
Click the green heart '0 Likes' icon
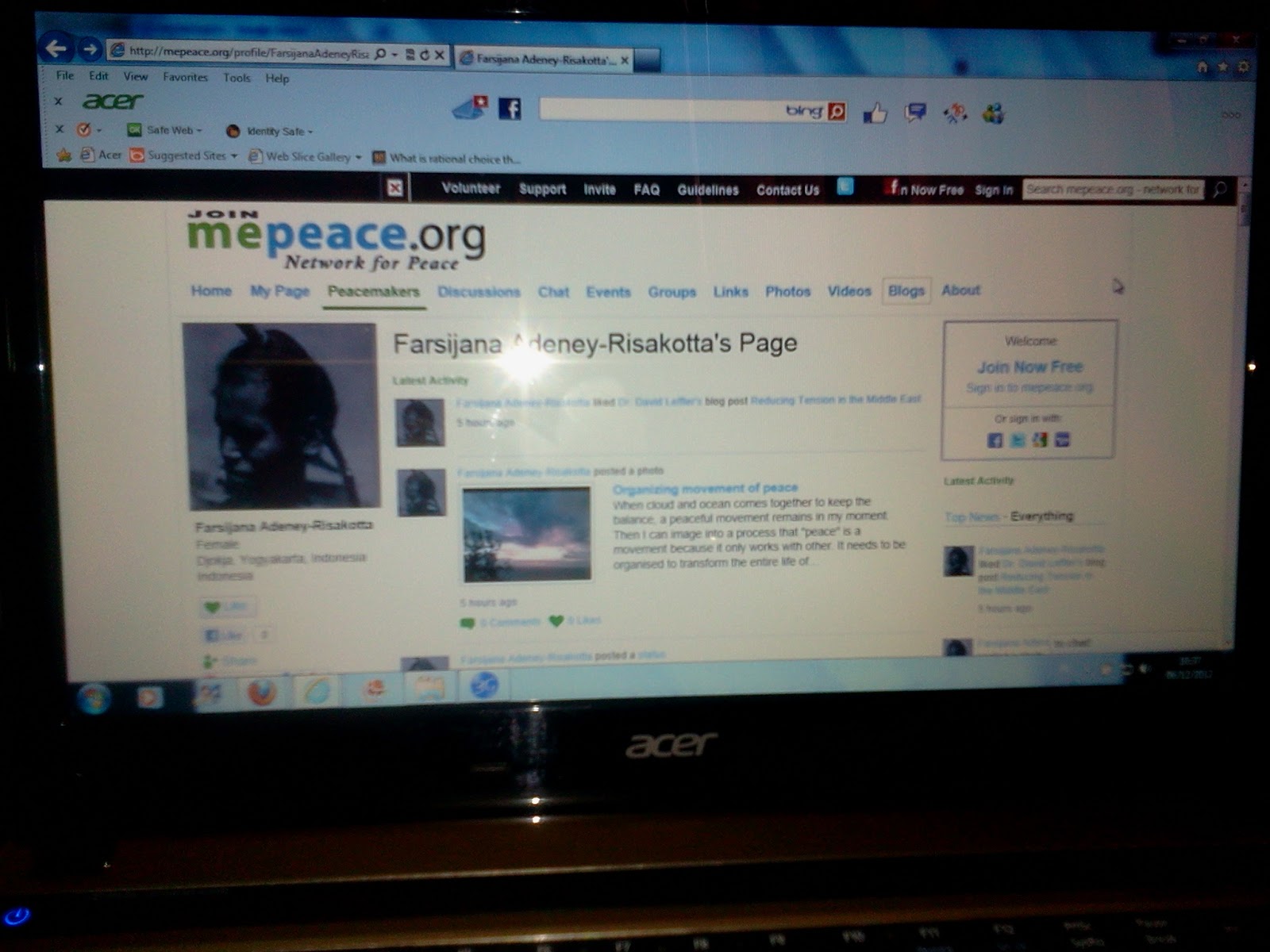(x=556, y=620)
